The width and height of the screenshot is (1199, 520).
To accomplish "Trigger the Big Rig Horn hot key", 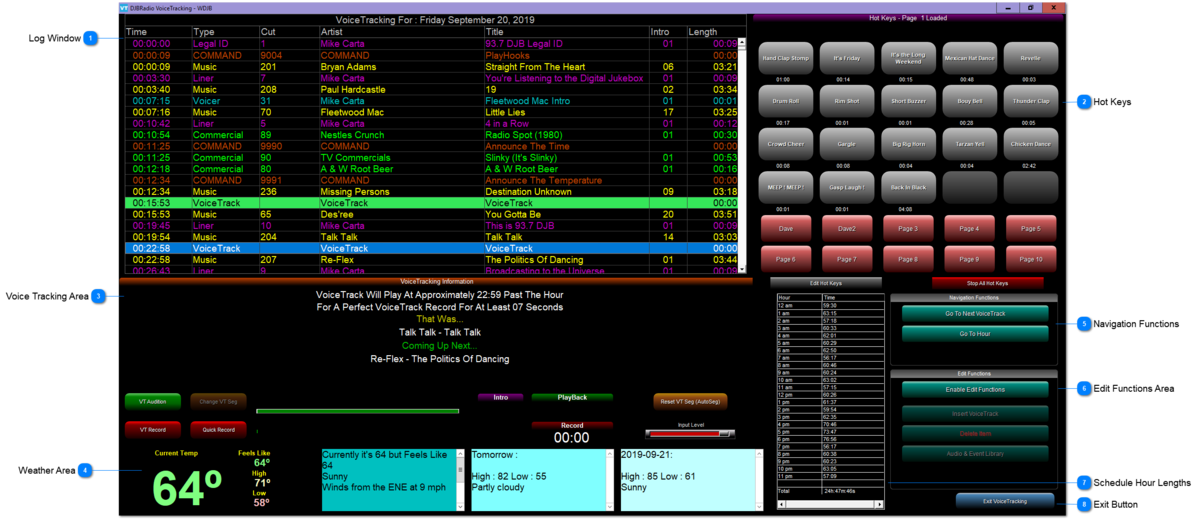I will click(908, 144).
